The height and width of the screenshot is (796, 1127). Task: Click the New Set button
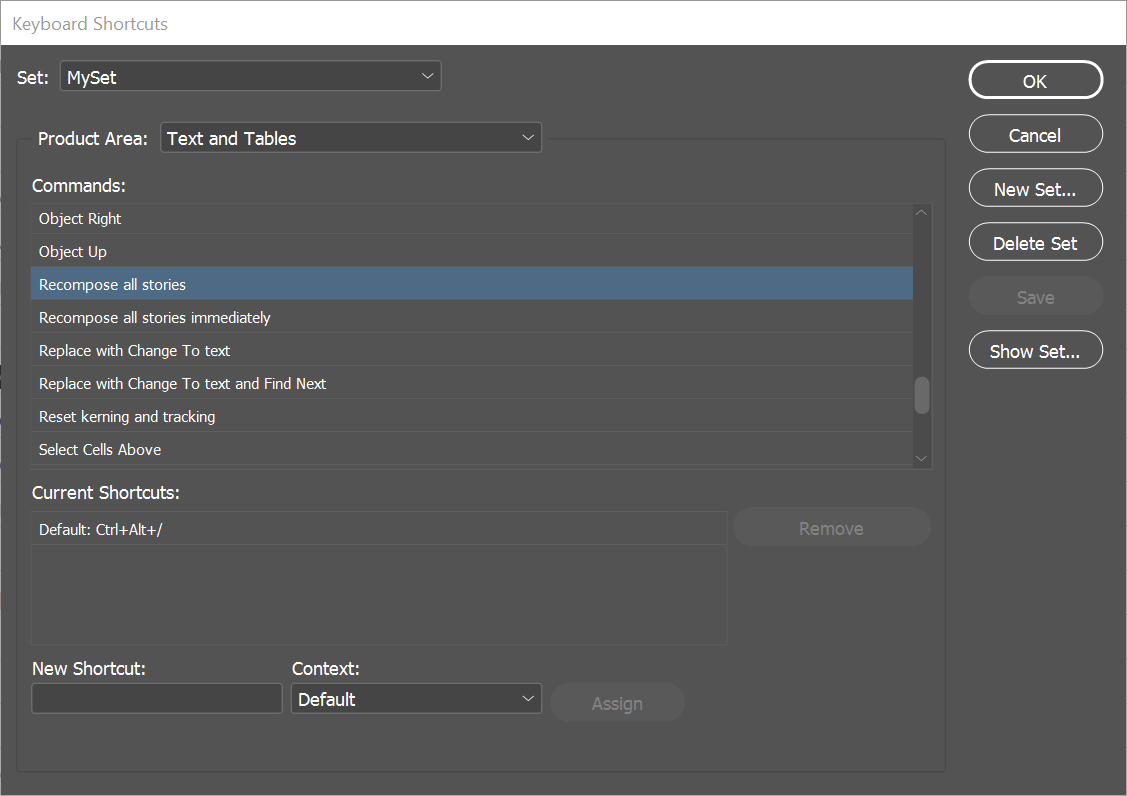pos(1035,189)
